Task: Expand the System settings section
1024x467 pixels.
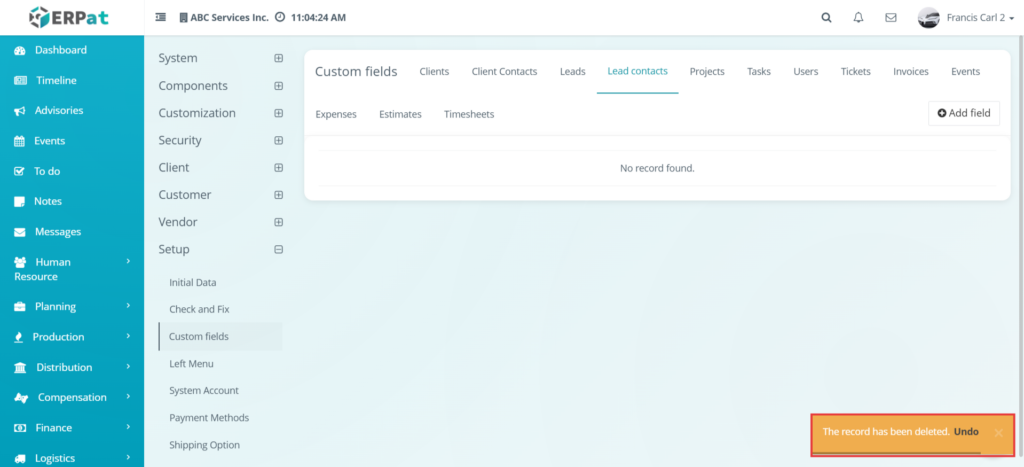Action: tap(278, 58)
